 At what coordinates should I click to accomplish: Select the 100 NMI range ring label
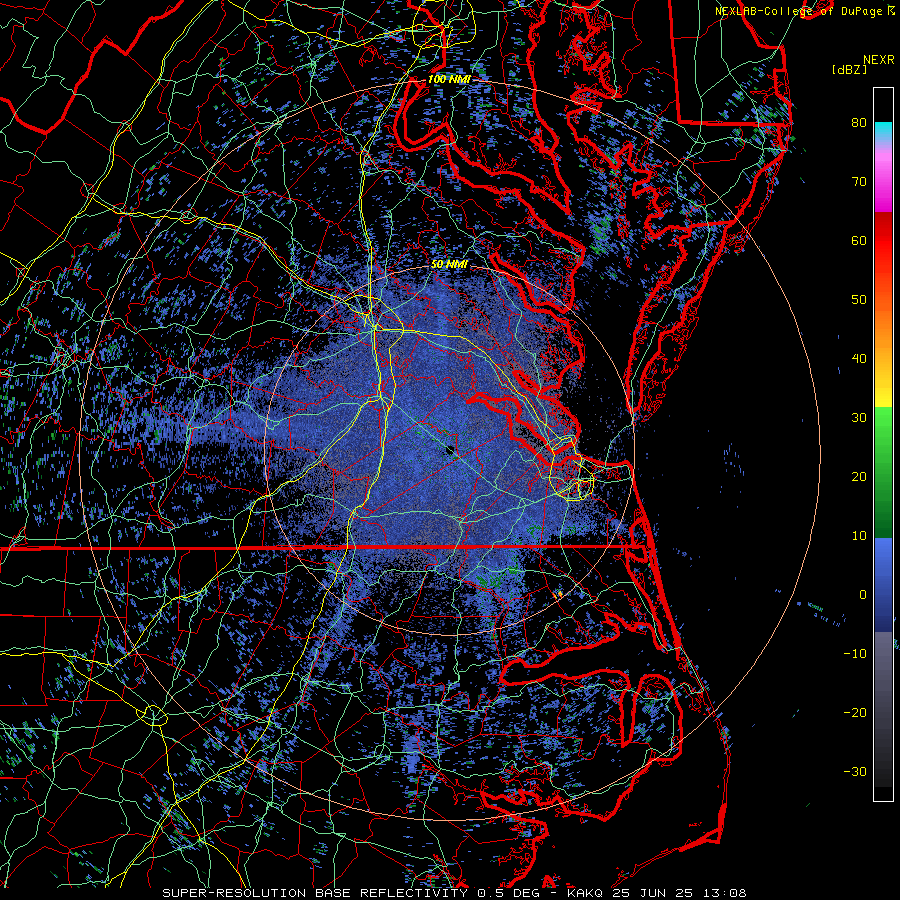[448, 79]
